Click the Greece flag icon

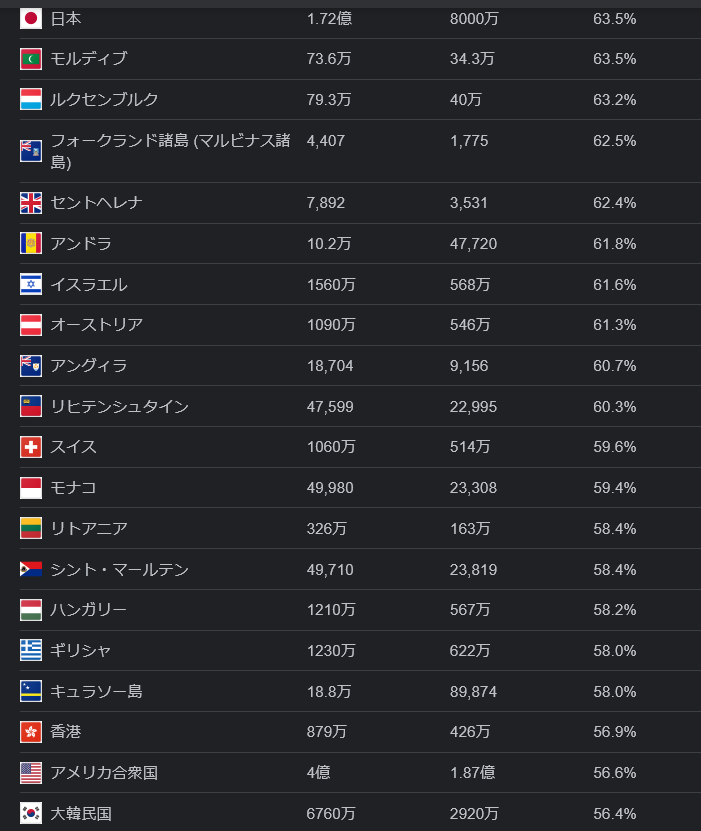pyautogui.click(x=31, y=650)
